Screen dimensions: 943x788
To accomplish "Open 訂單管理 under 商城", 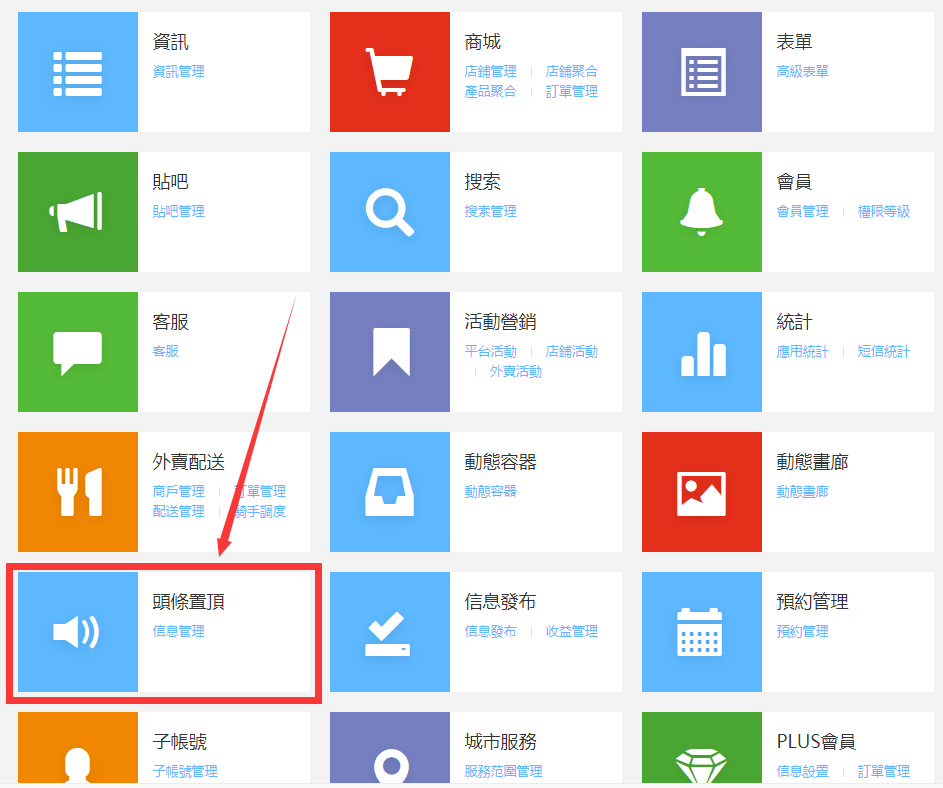I will 572,91.
